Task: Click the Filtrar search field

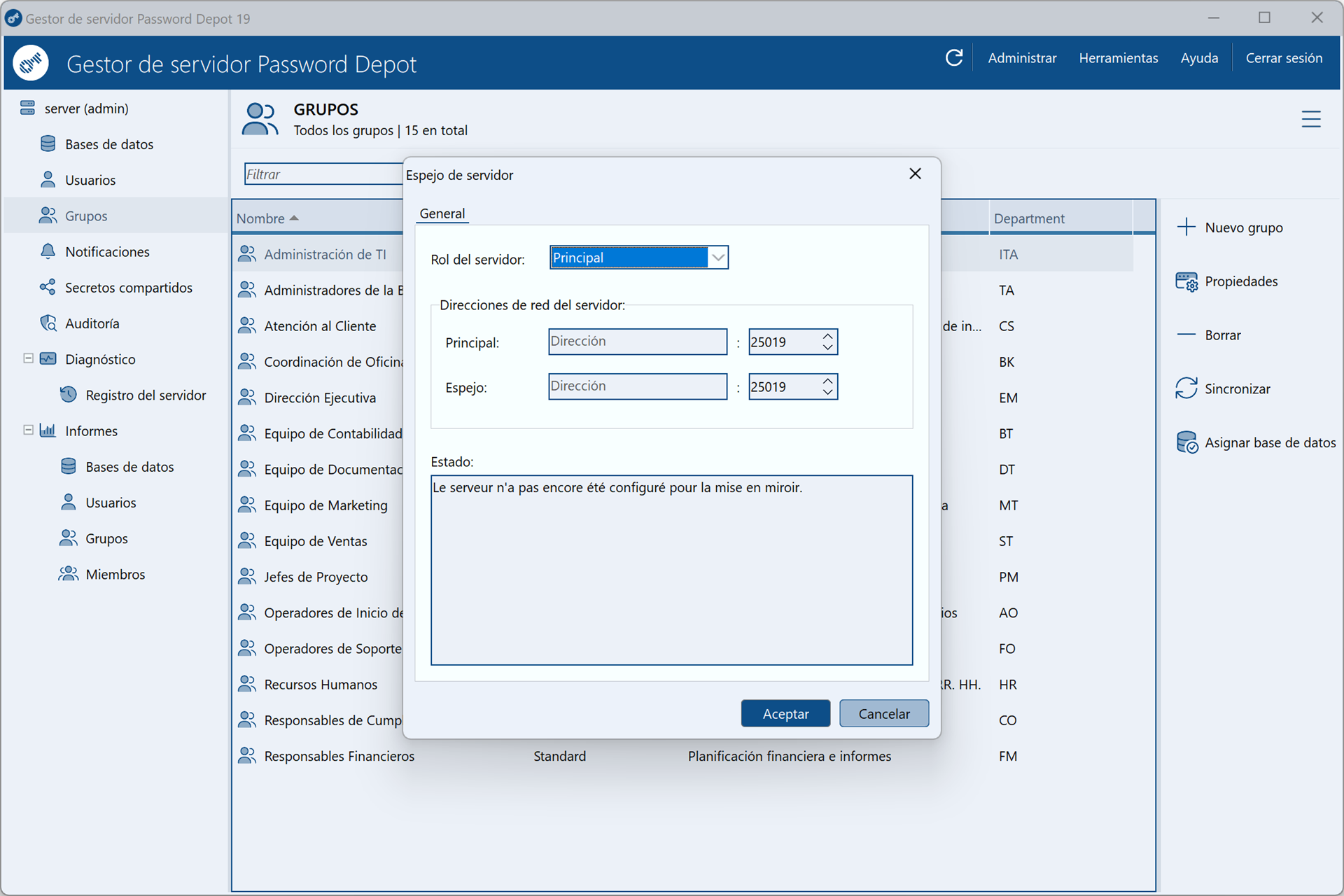Action: coord(323,174)
